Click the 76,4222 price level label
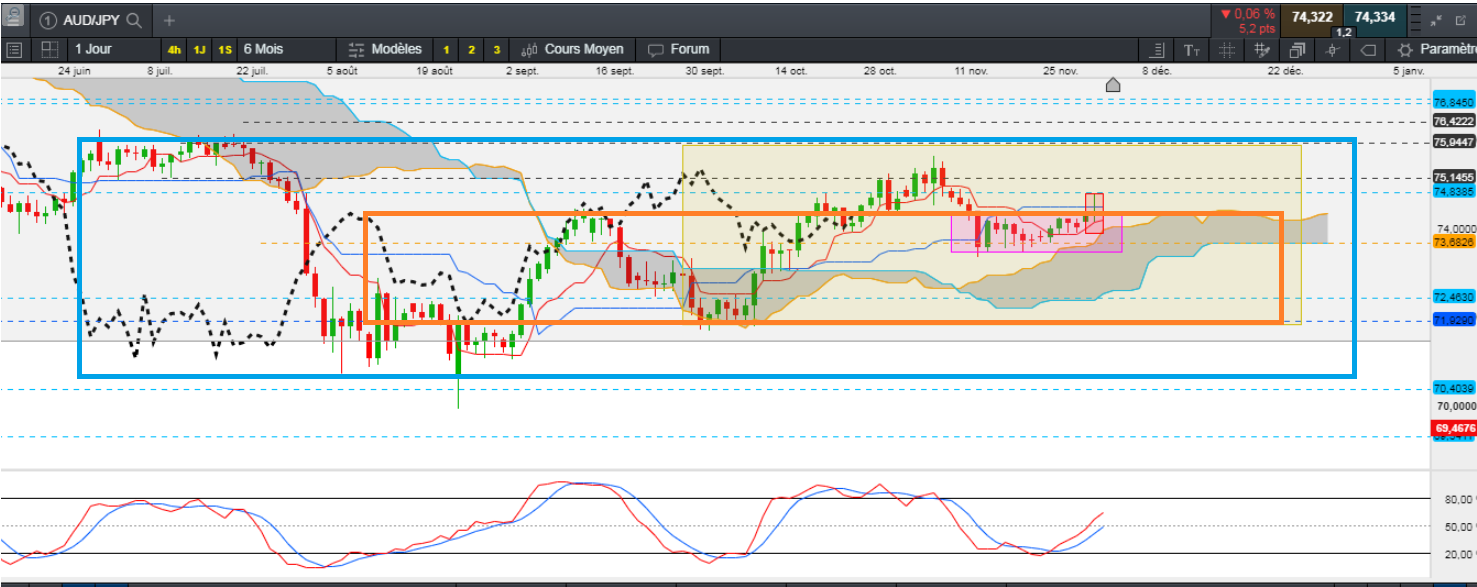 click(1454, 121)
